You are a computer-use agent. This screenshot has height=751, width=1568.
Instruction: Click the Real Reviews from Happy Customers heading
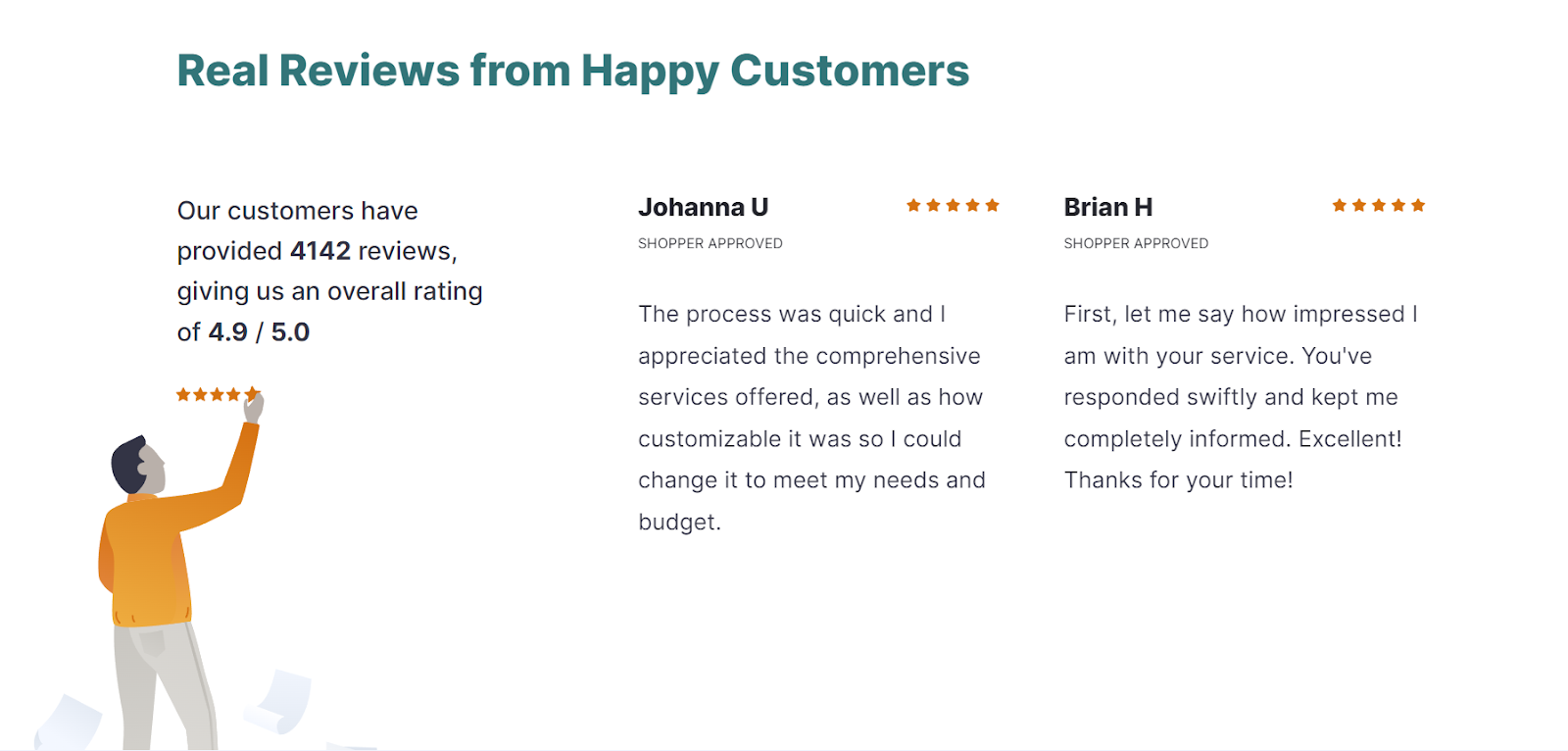[x=573, y=71]
